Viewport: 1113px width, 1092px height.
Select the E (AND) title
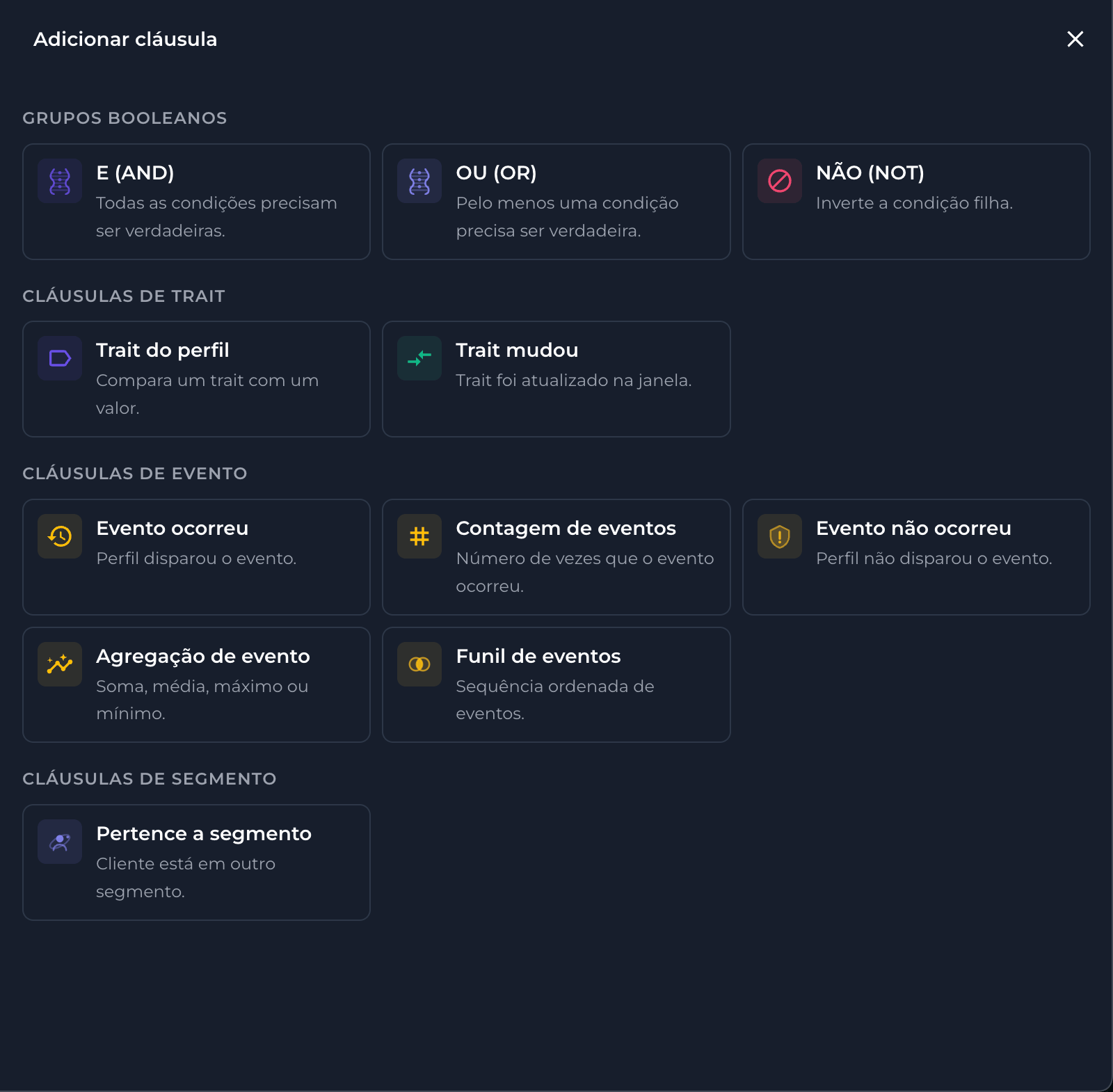pos(135,172)
